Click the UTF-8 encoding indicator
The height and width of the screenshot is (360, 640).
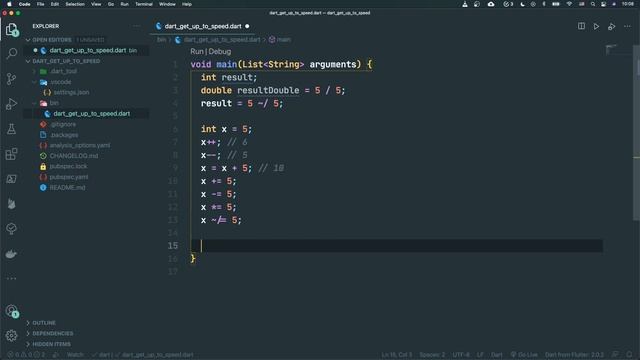coord(461,354)
